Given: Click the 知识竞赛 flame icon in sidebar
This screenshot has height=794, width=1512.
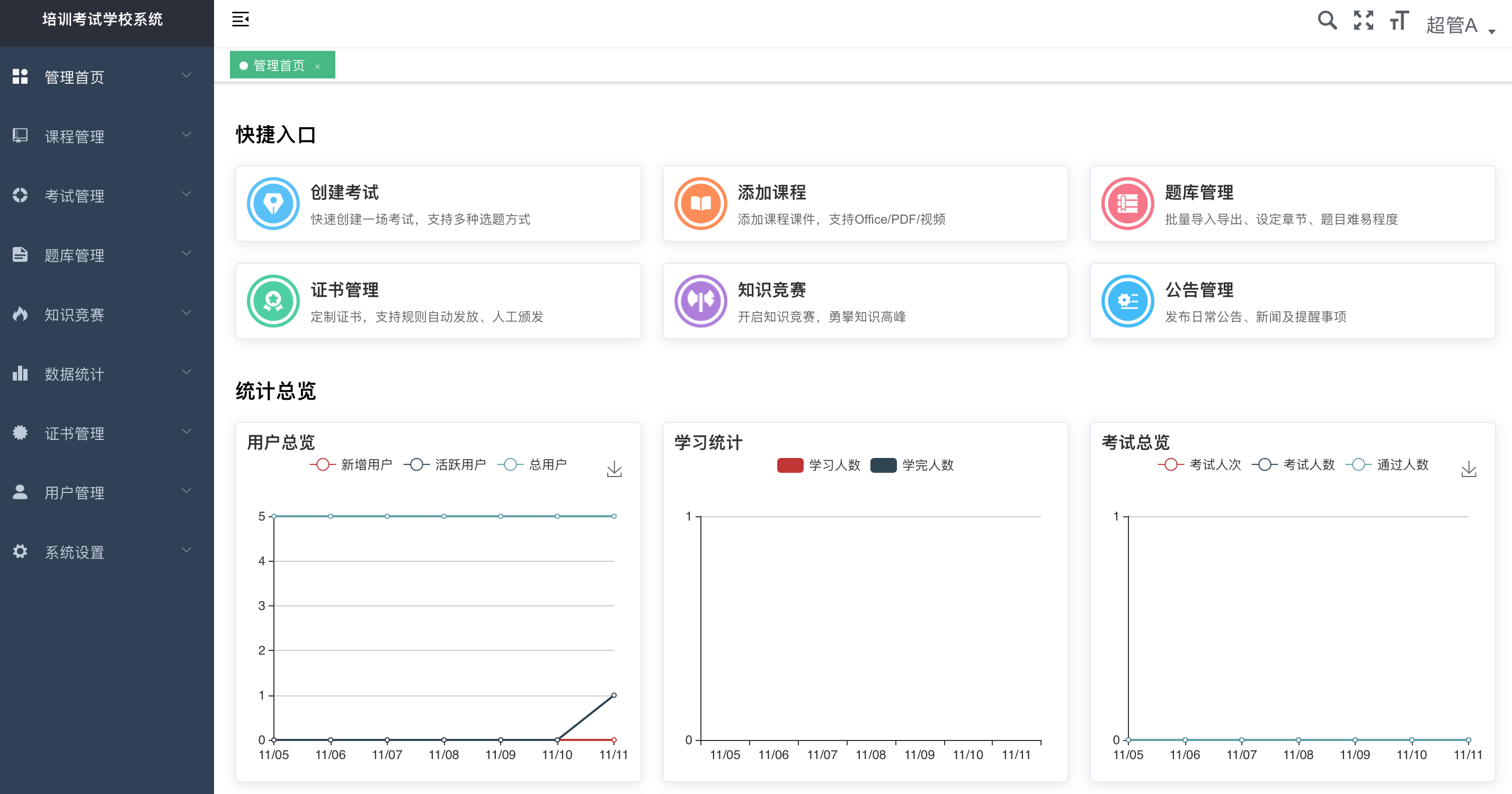Looking at the screenshot, I should (20, 314).
